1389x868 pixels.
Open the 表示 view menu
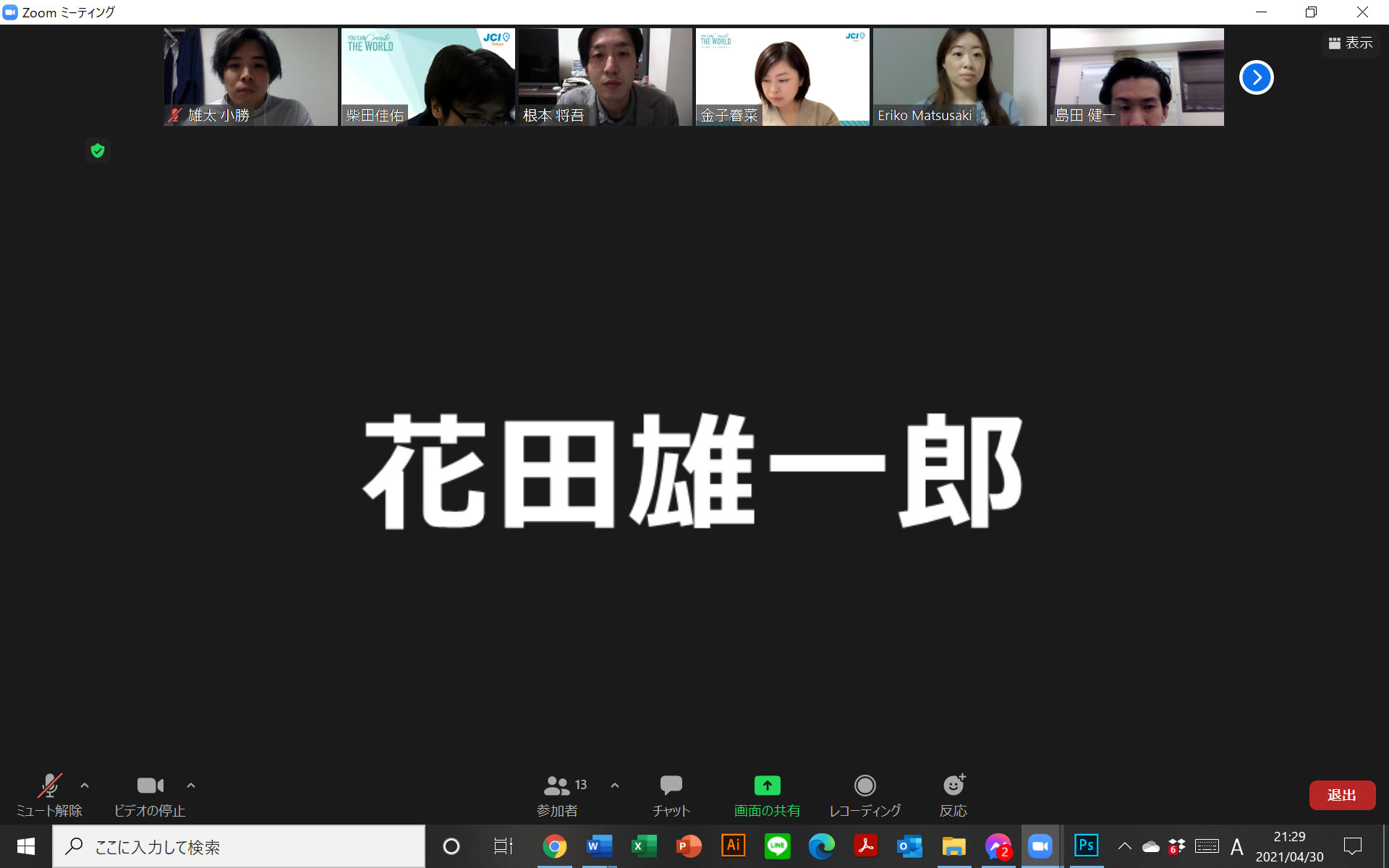coord(1350,43)
